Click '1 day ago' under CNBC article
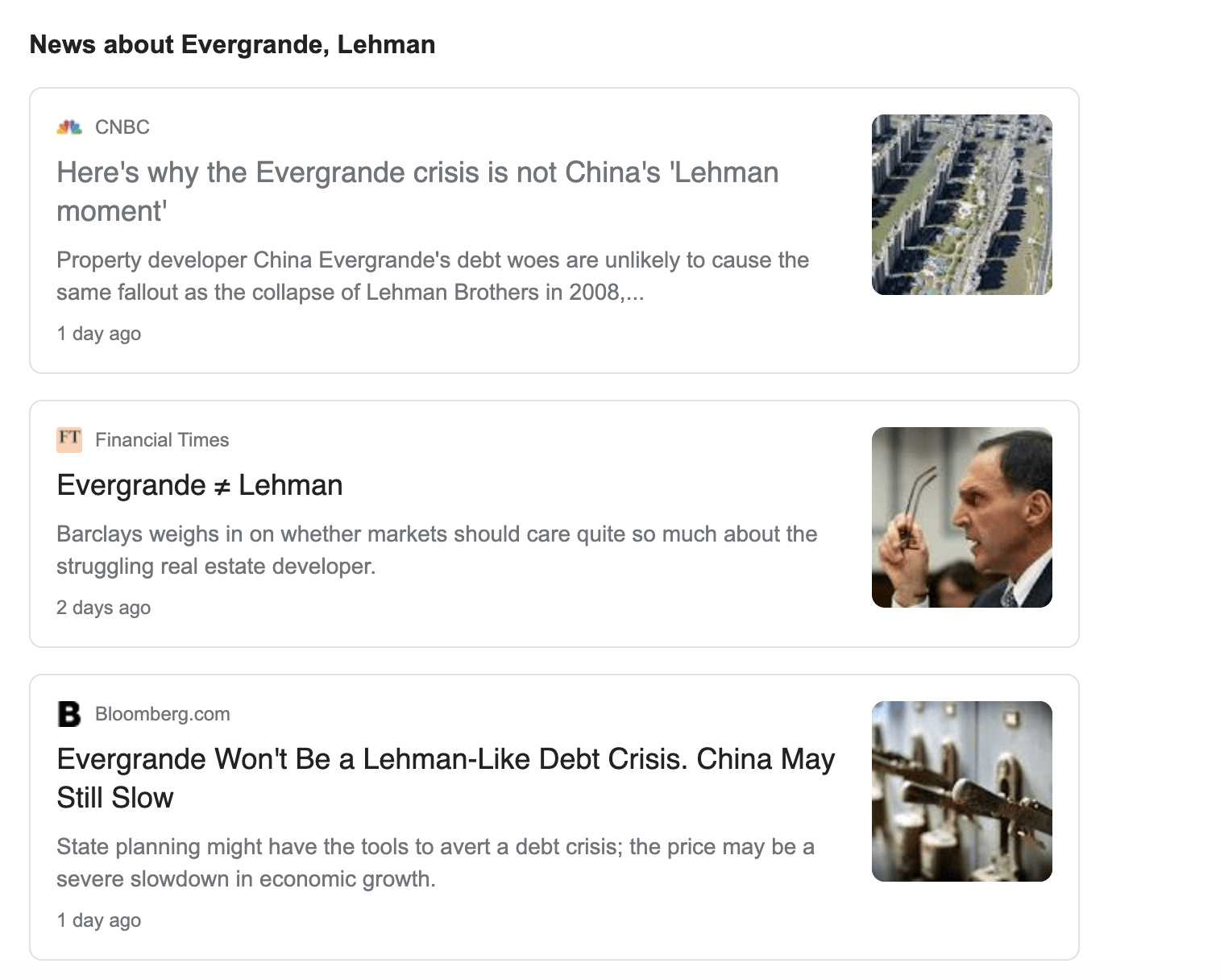Image resolution: width=1220 pixels, height=980 pixels. click(x=98, y=334)
